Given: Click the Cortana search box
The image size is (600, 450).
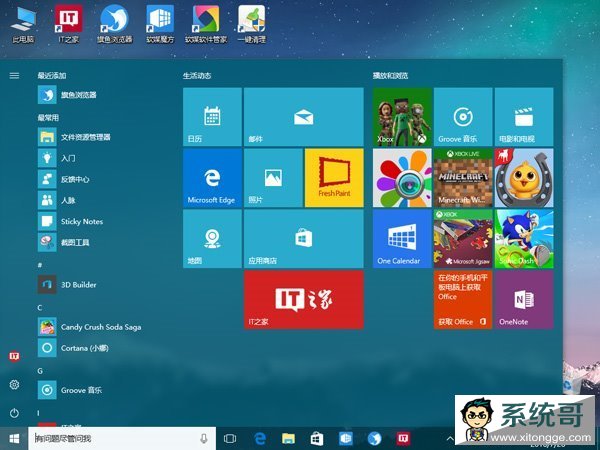Looking at the screenshot, I should coord(122,439).
